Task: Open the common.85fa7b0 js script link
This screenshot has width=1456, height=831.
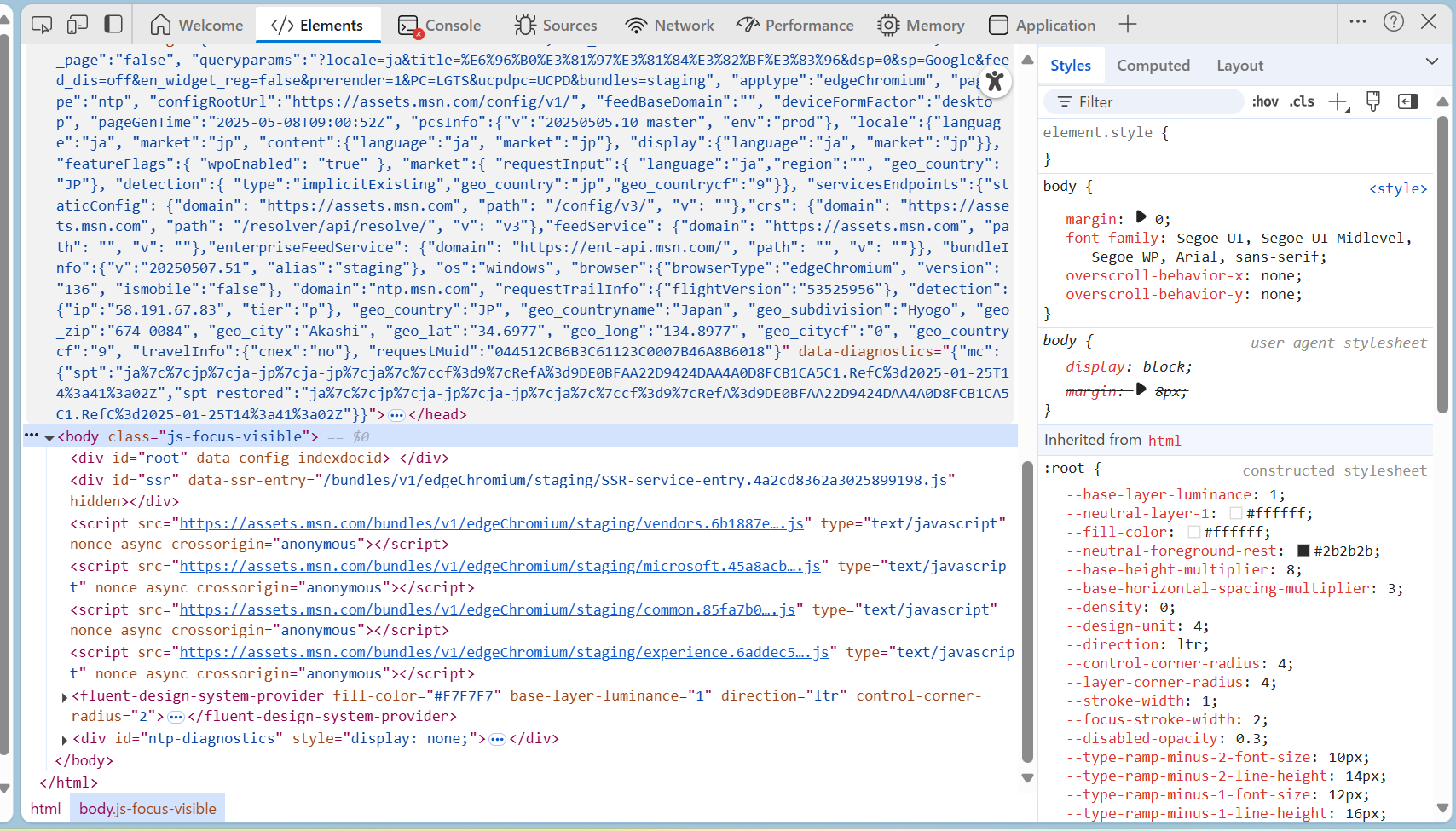Action: 488,609
